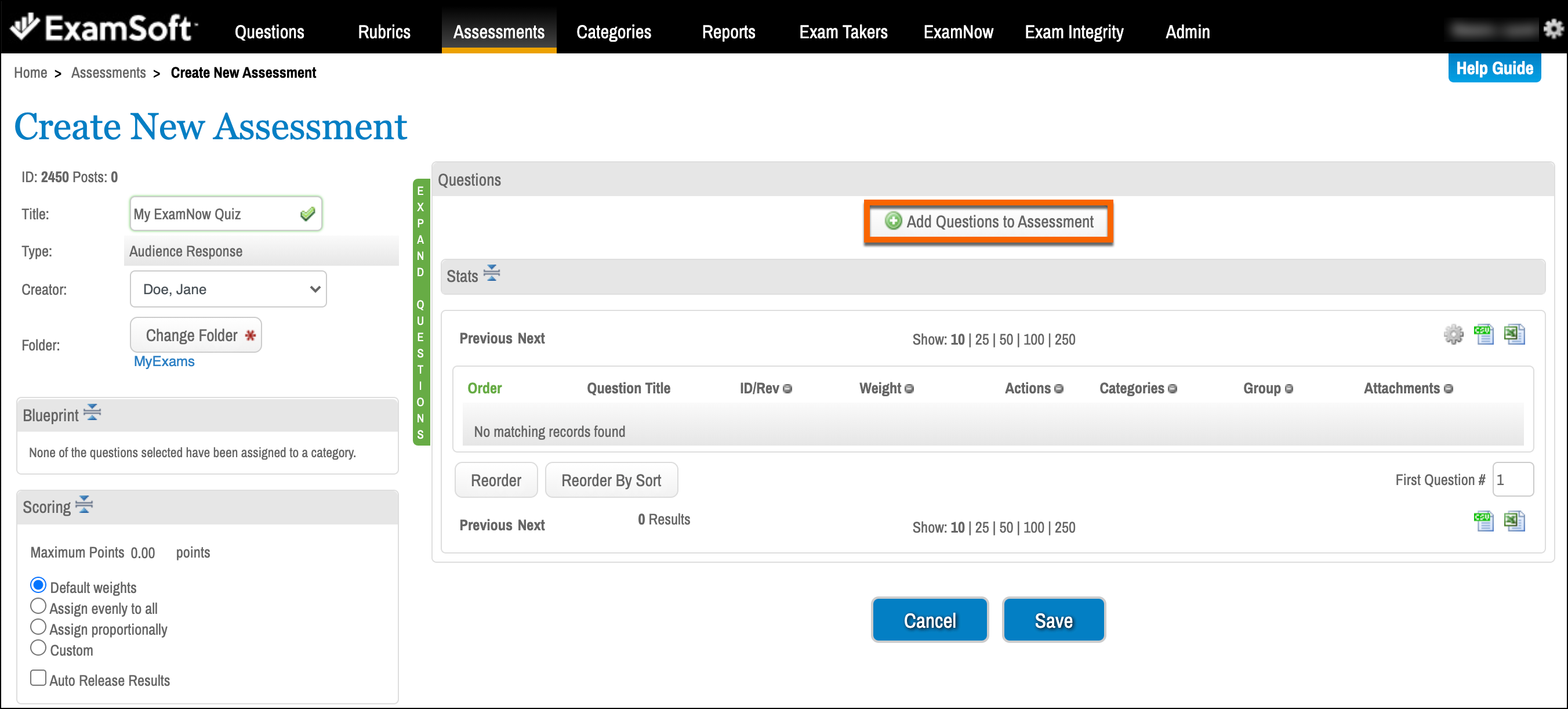Click the small icon beside the Weight column header
The width and height of the screenshot is (1568, 709).
(x=909, y=389)
